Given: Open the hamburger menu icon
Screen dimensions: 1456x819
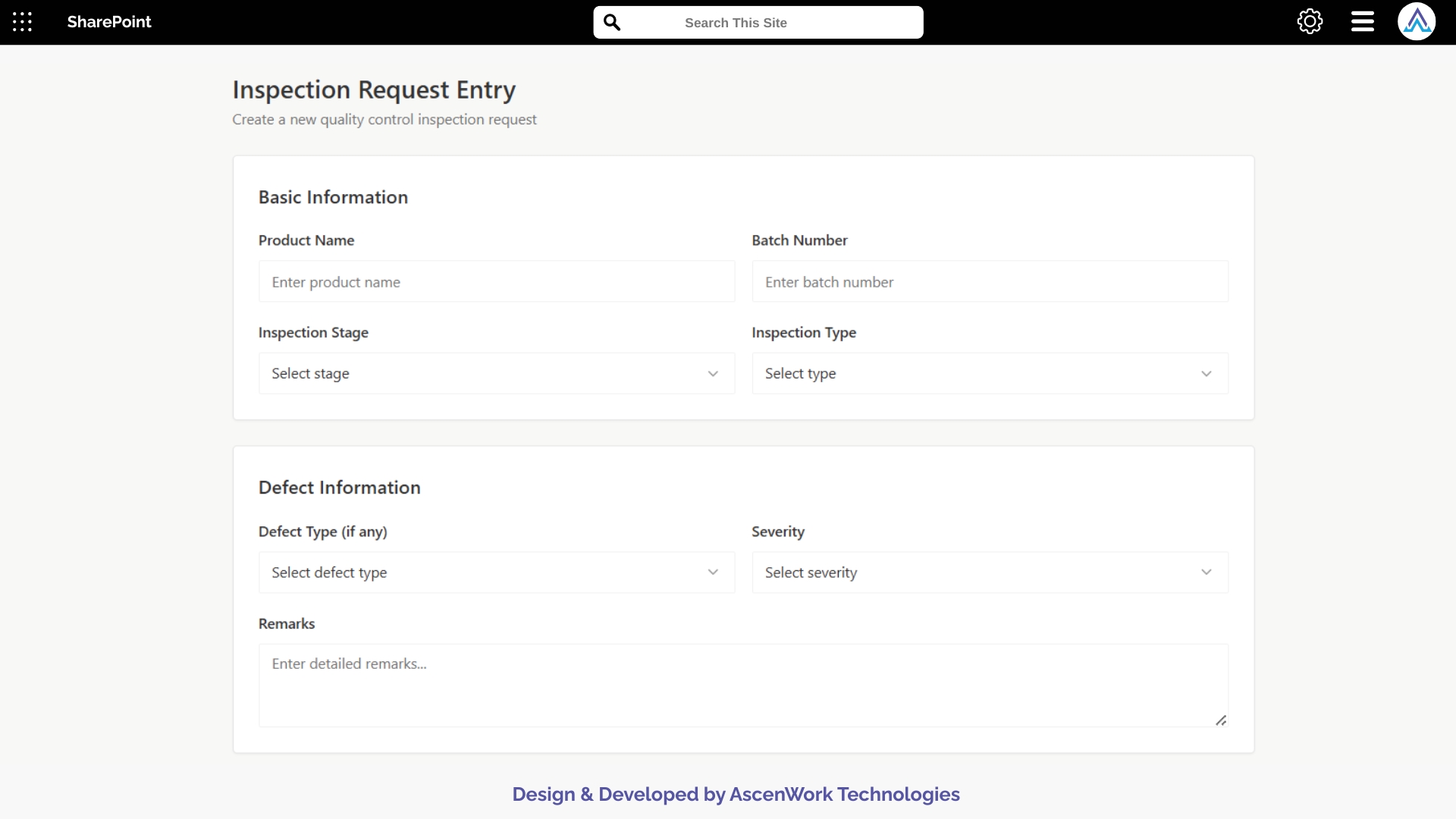Looking at the screenshot, I should click(1361, 22).
